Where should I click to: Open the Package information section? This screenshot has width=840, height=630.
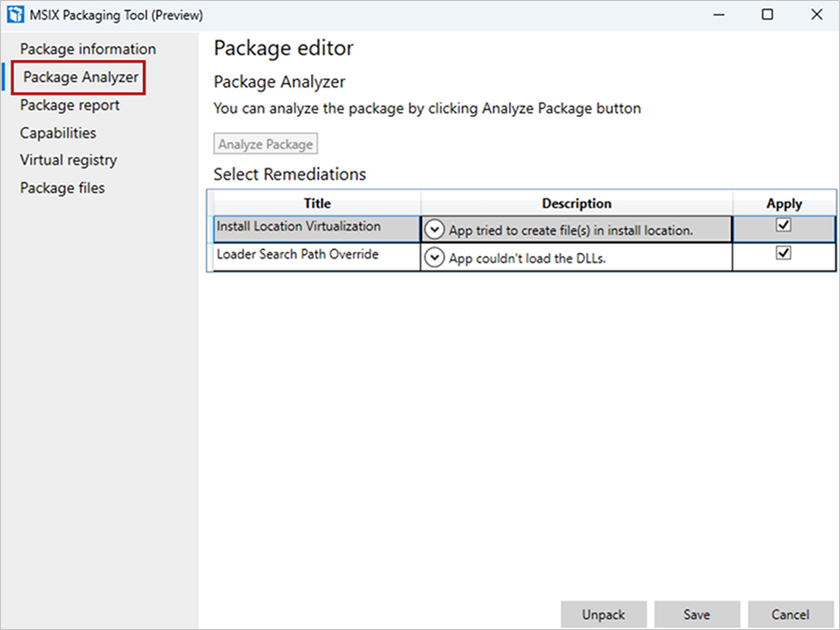(x=88, y=49)
